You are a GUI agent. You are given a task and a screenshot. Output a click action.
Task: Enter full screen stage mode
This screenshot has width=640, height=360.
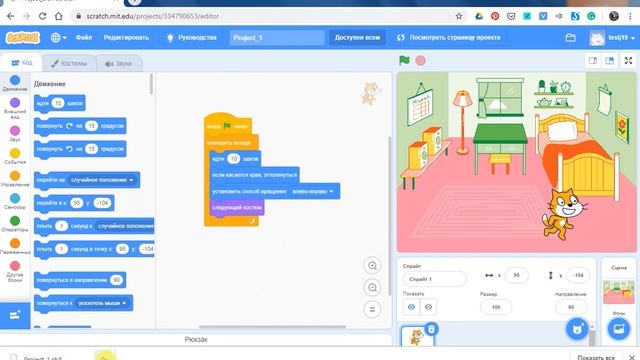629,60
